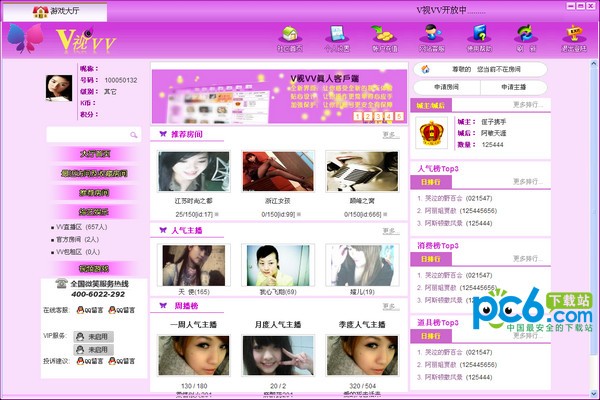This screenshot has height=400, width=600.
Task: Select 官方房间 (2人) category
Action: click(75, 239)
